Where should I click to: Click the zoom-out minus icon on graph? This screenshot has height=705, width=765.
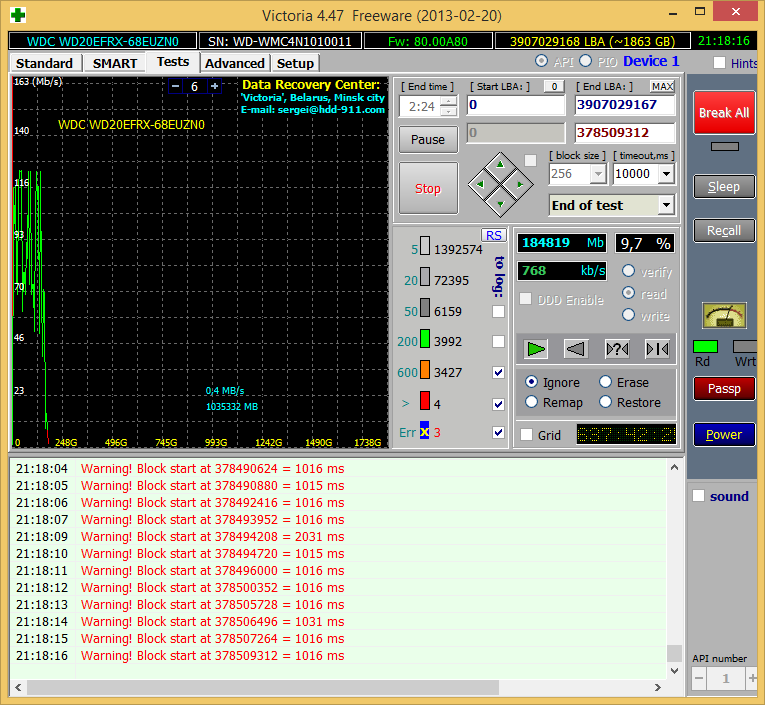176,87
